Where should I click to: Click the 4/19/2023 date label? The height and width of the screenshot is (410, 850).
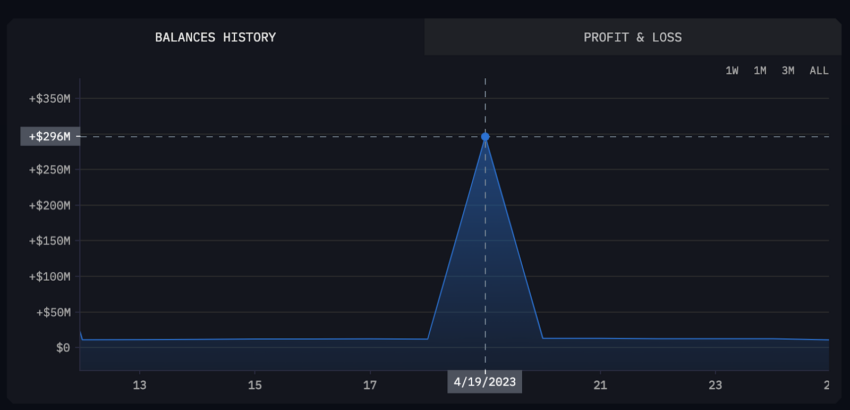click(485, 382)
